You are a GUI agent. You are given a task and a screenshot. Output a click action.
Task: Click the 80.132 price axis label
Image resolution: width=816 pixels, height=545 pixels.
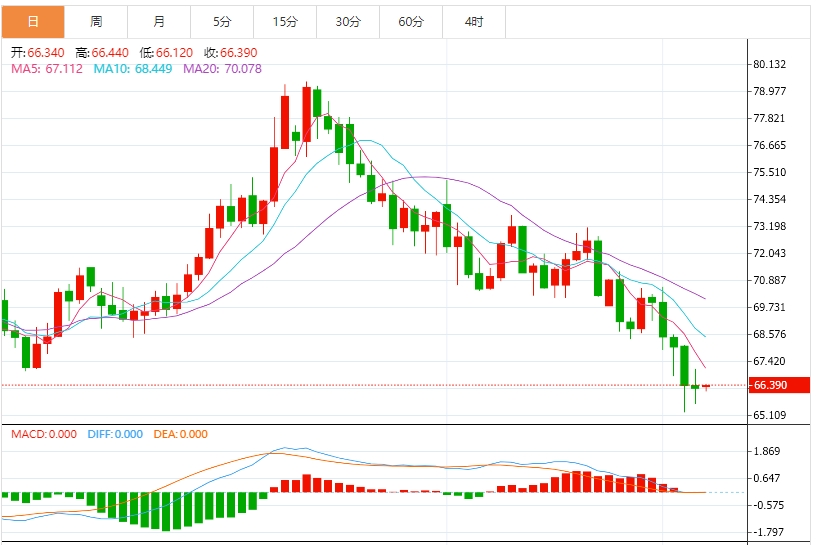click(770, 65)
